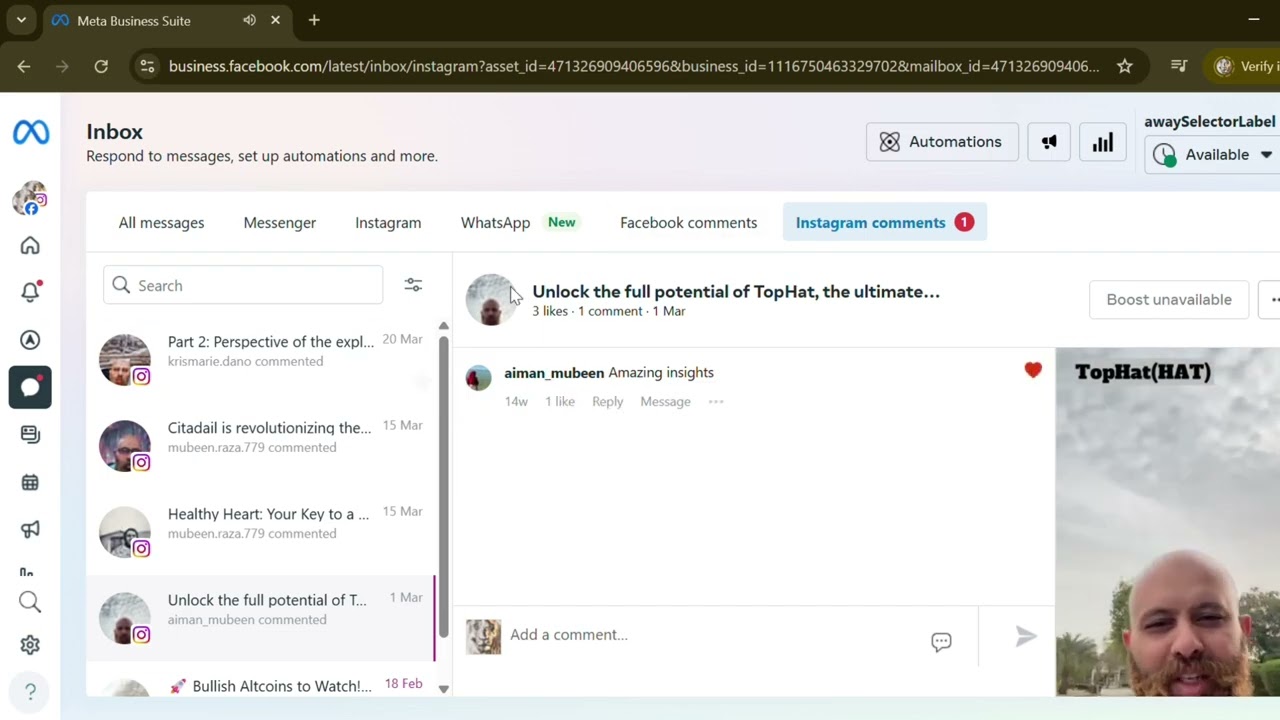Click the site information icon in address bar

(x=147, y=66)
